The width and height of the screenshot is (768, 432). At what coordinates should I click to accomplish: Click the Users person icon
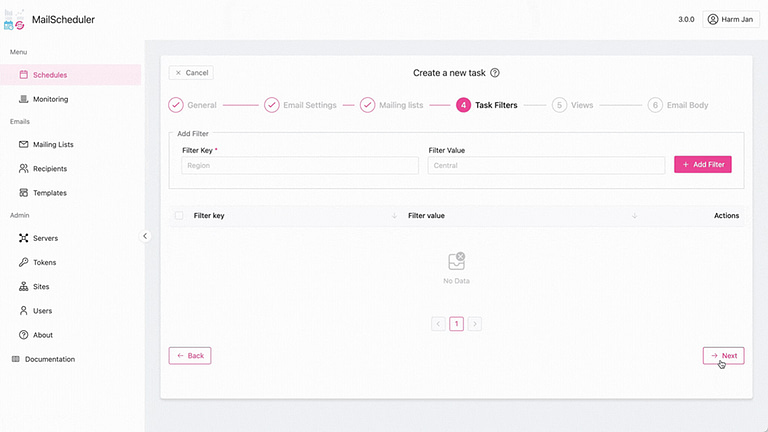point(24,311)
